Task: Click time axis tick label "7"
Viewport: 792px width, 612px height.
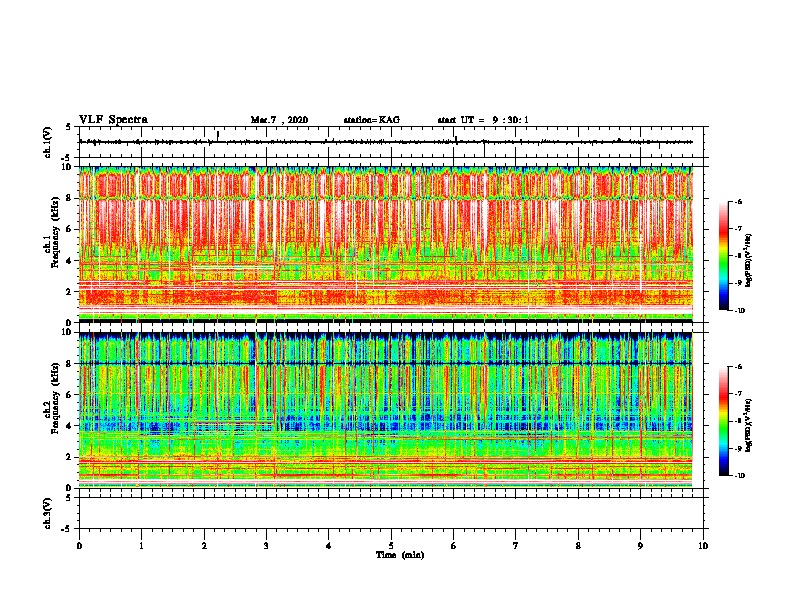Action: (516, 545)
